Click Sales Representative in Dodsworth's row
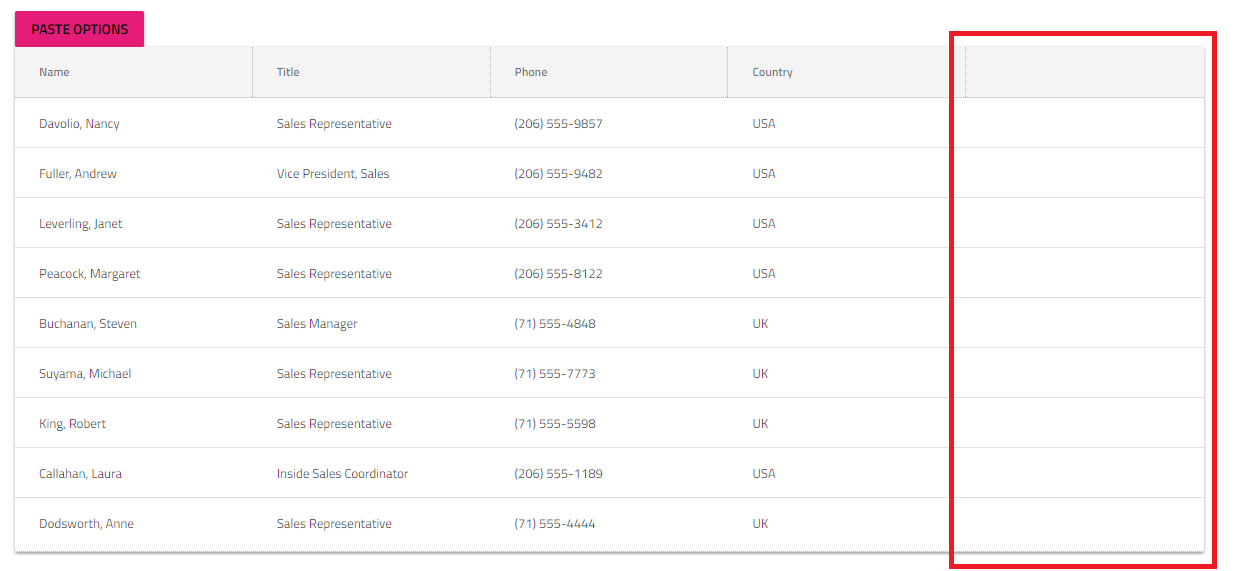The width and height of the screenshot is (1235, 571). [334, 524]
